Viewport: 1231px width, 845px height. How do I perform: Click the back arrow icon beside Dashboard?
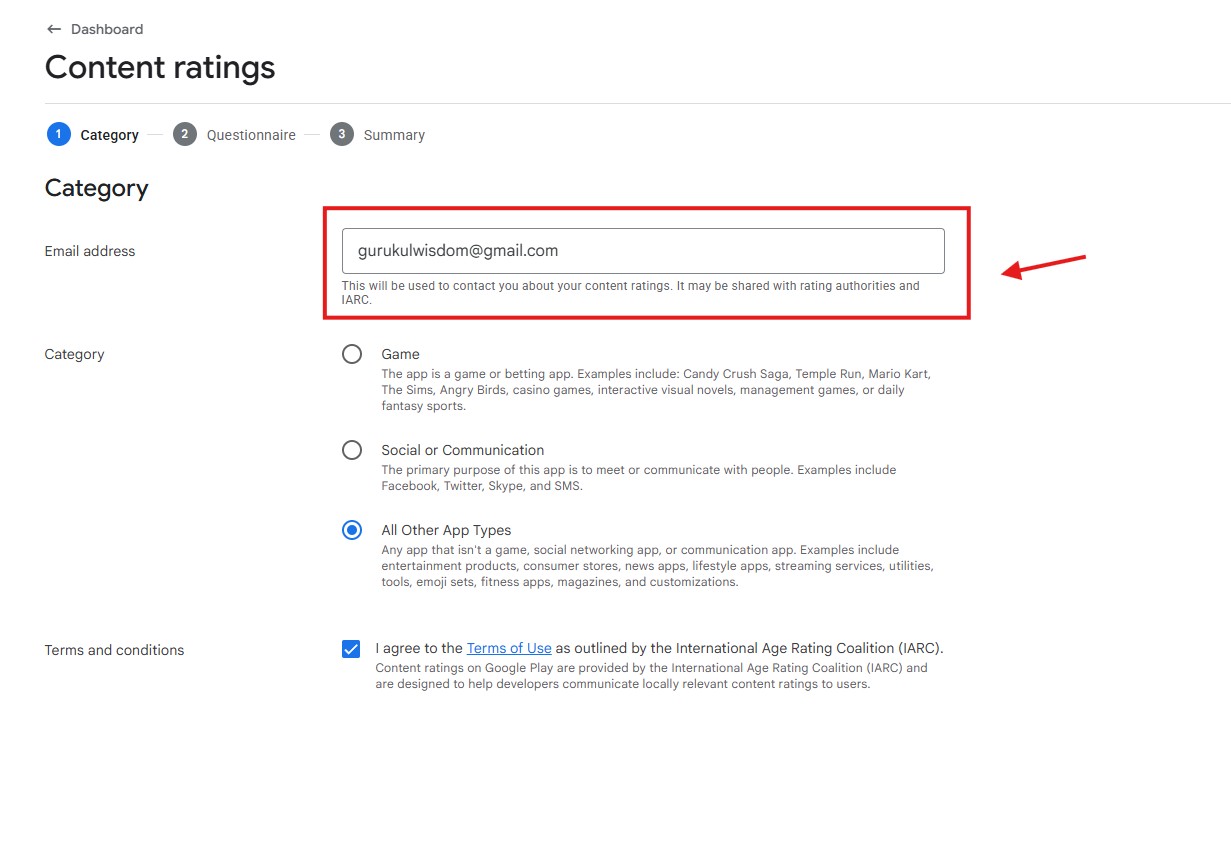[x=54, y=29]
